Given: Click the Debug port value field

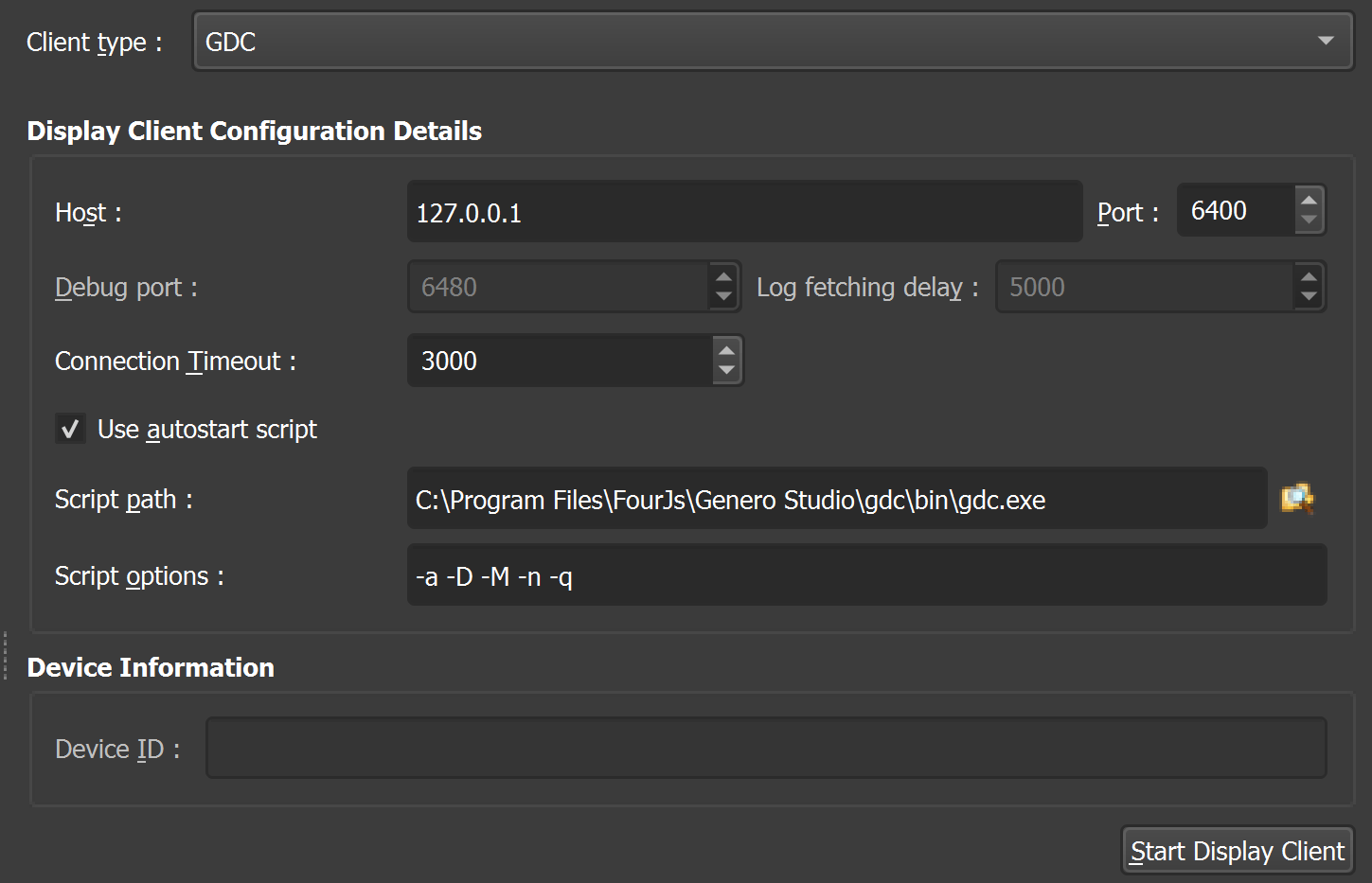Looking at the screenshot, I should pyautogui.click(x=557, y=287).
